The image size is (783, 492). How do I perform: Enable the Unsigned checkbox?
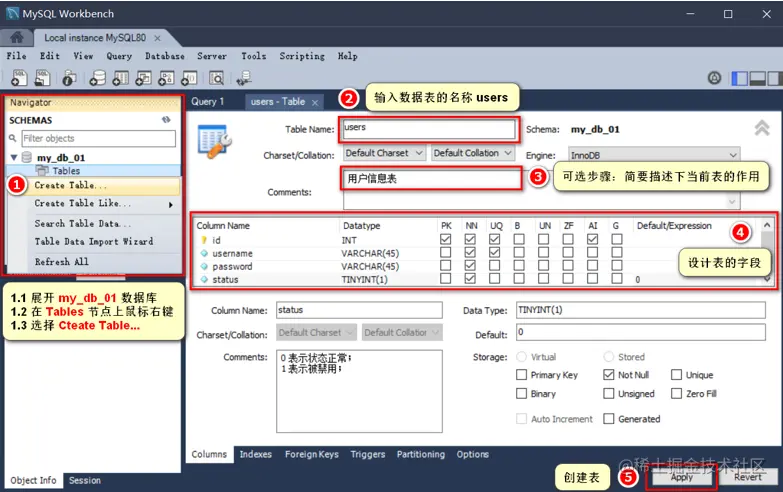point(608,394)
